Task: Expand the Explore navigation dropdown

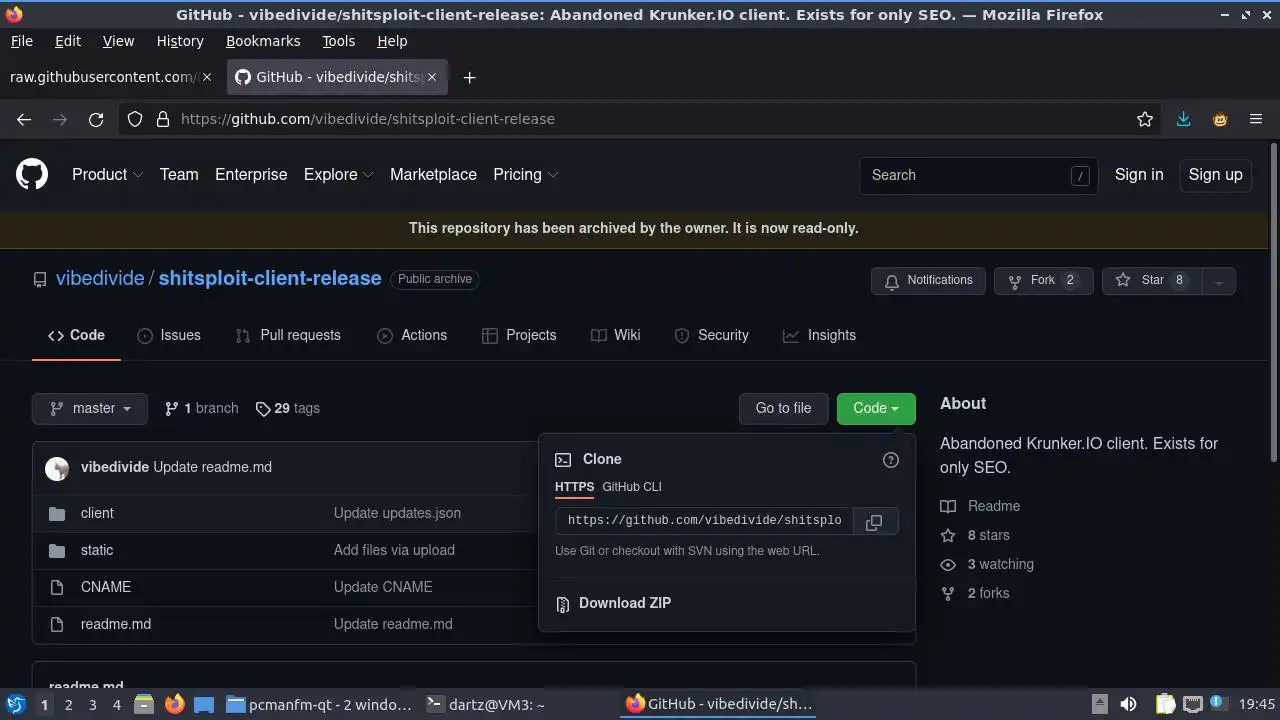Action: click(x=338, y=175)
